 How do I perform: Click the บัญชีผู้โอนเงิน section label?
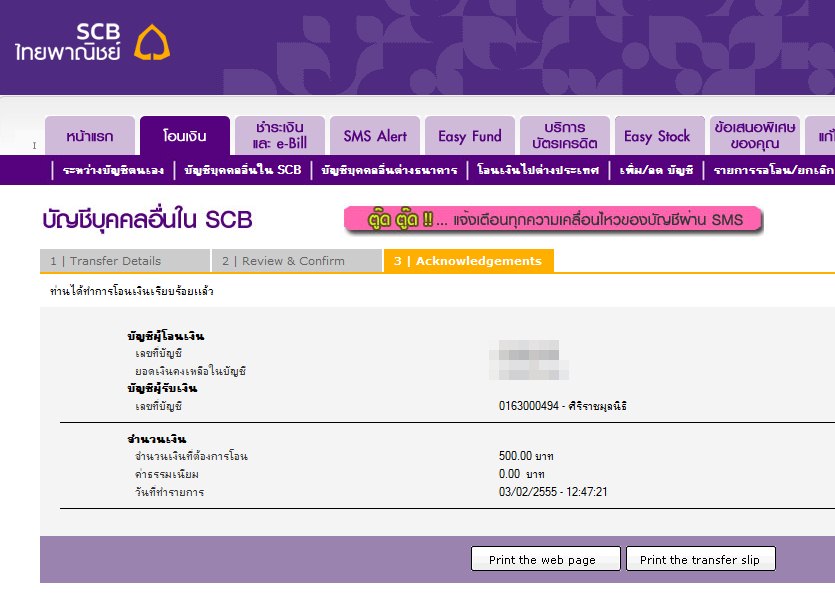point(166,336)
